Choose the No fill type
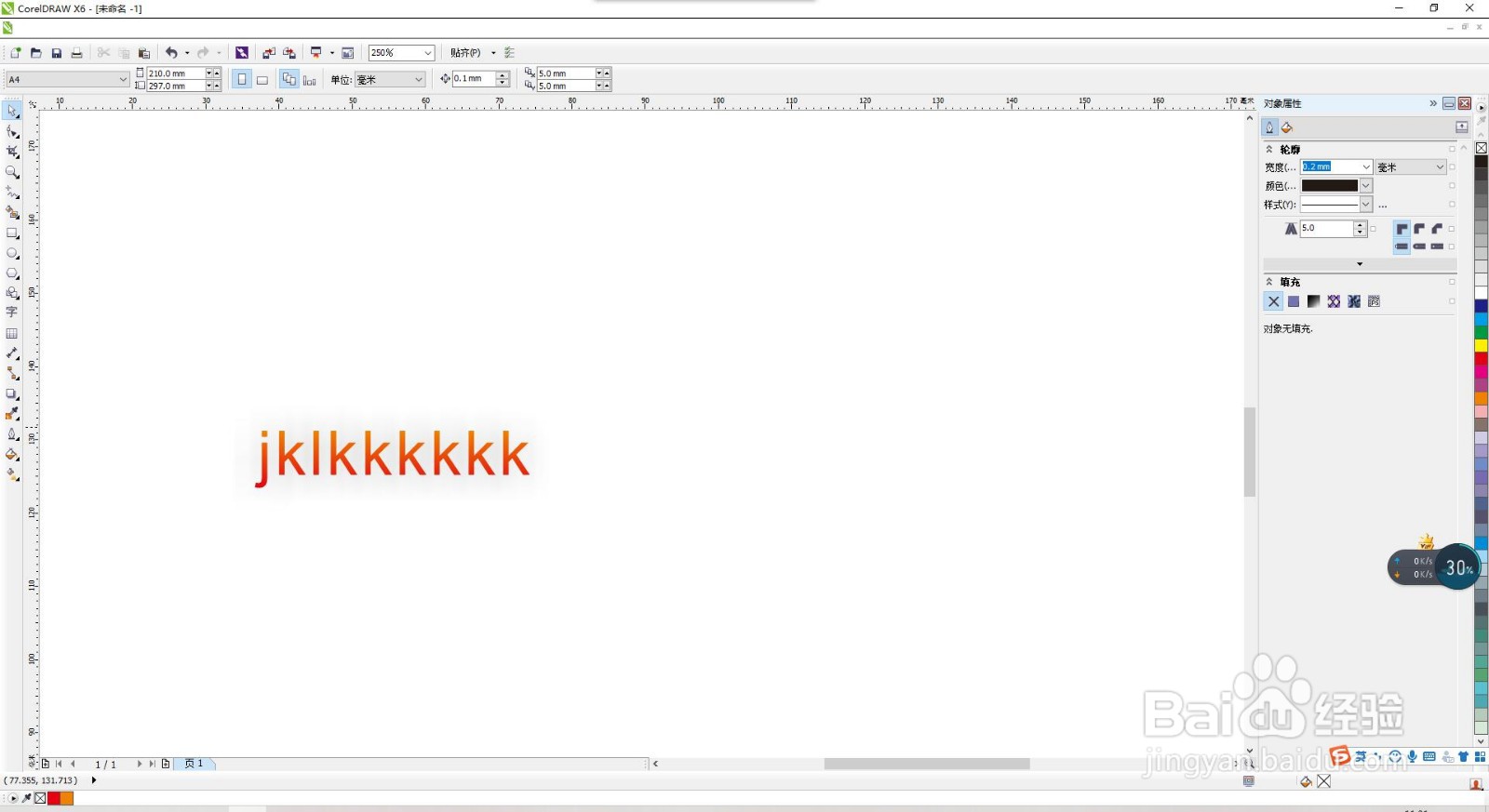 coord(1273,301)
